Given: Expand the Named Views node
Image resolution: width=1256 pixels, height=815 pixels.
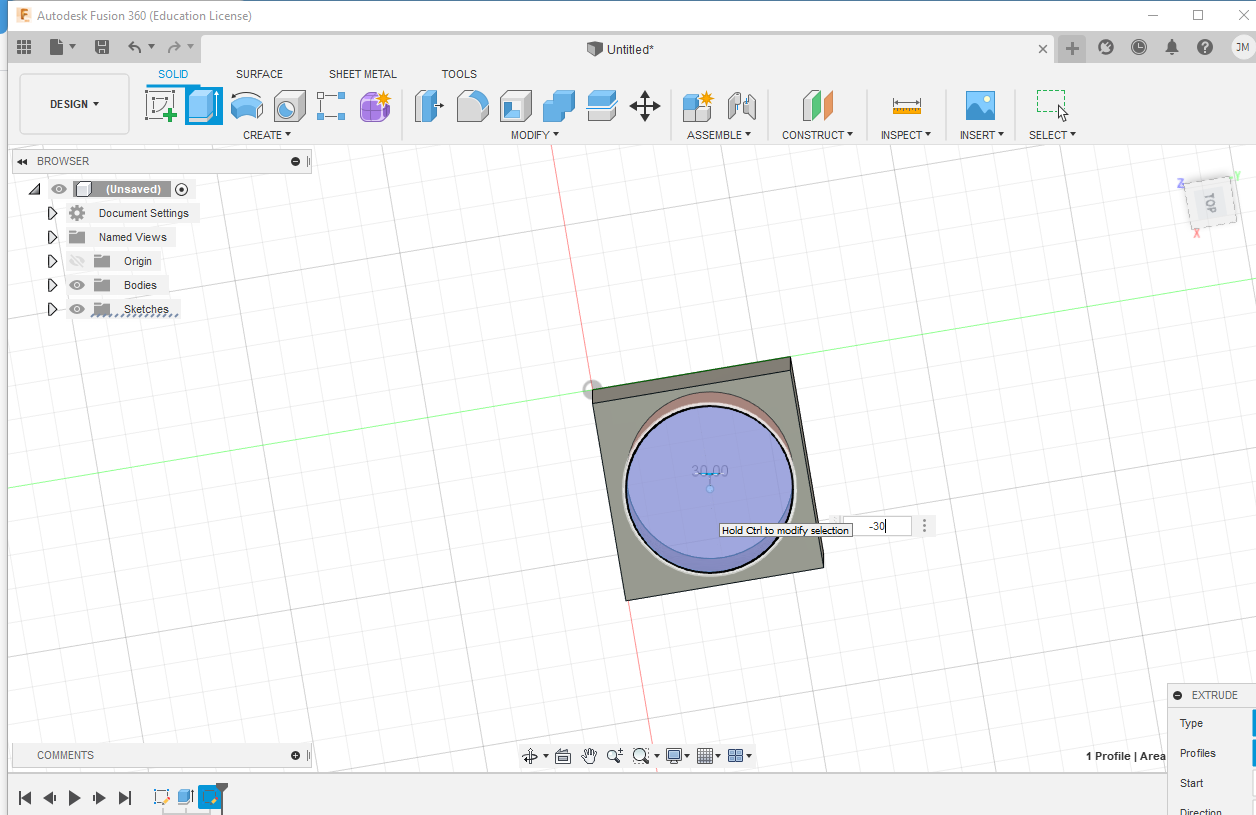Looking at the screenshot, I should point(52,237).
